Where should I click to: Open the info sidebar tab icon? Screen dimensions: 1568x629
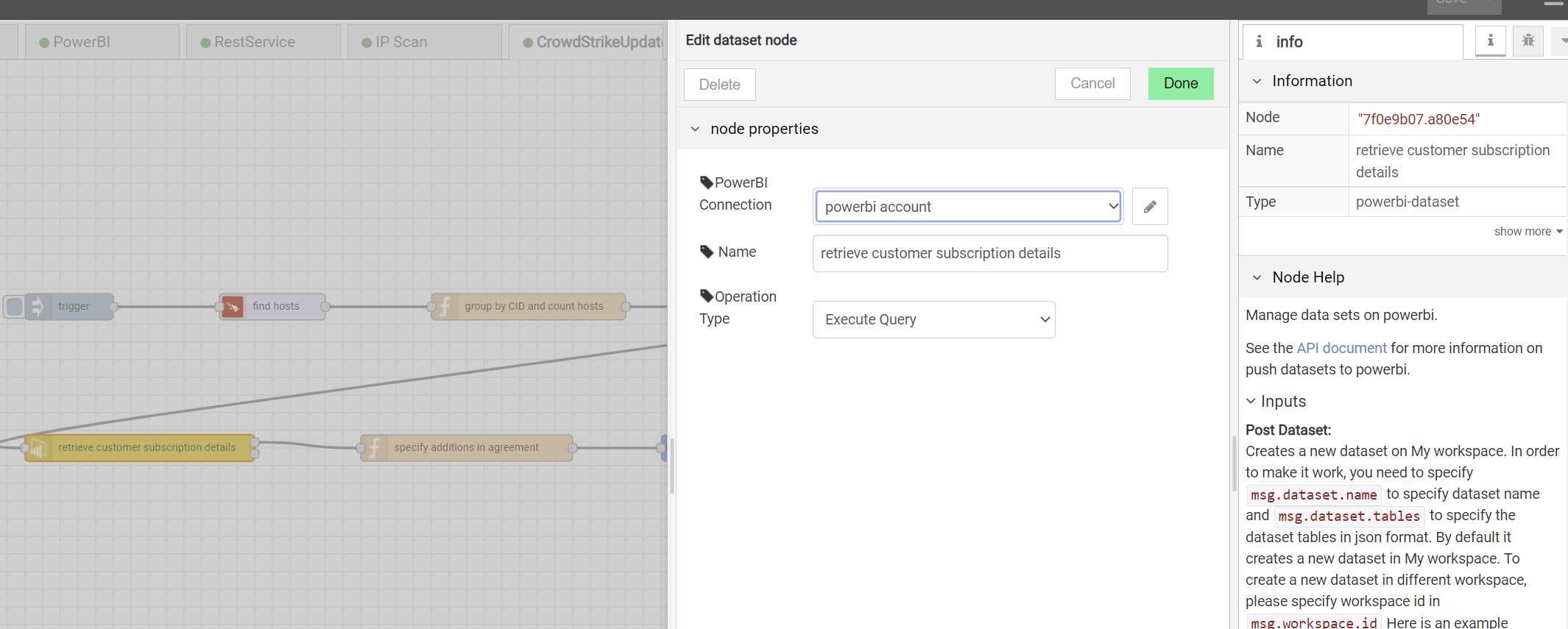(1490, 41)
